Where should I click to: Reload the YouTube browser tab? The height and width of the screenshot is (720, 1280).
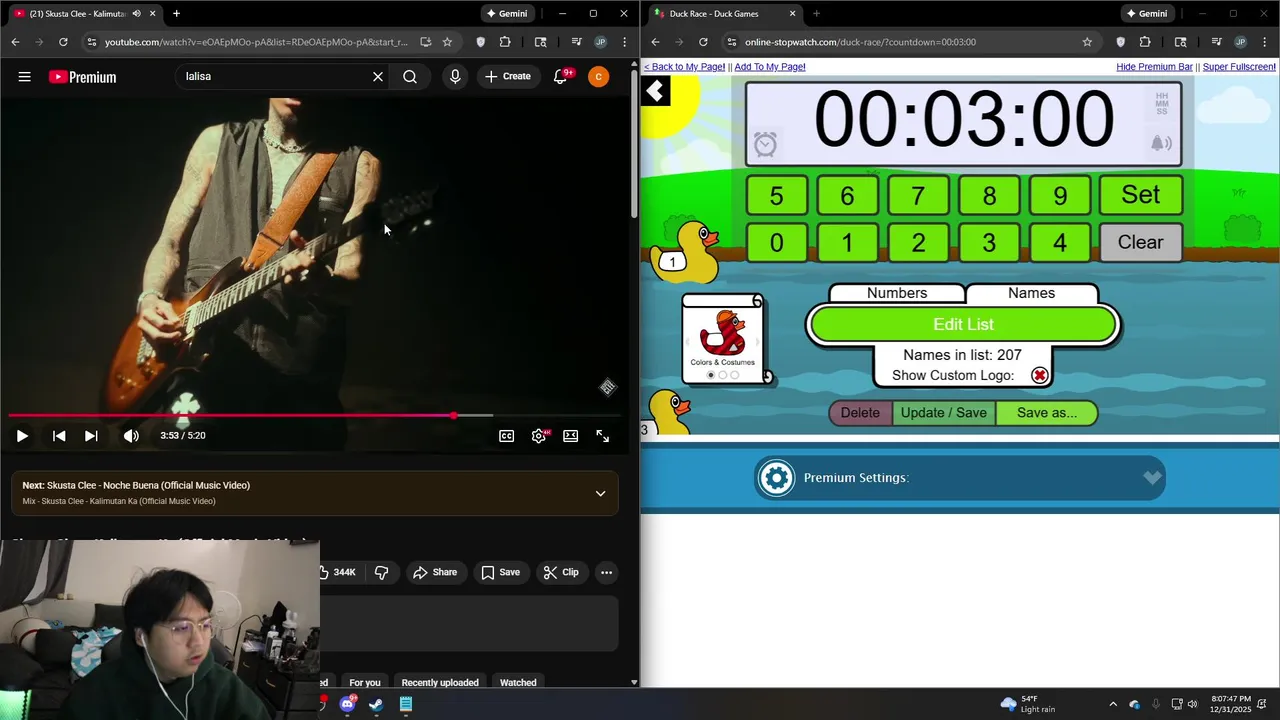[63, 42]
